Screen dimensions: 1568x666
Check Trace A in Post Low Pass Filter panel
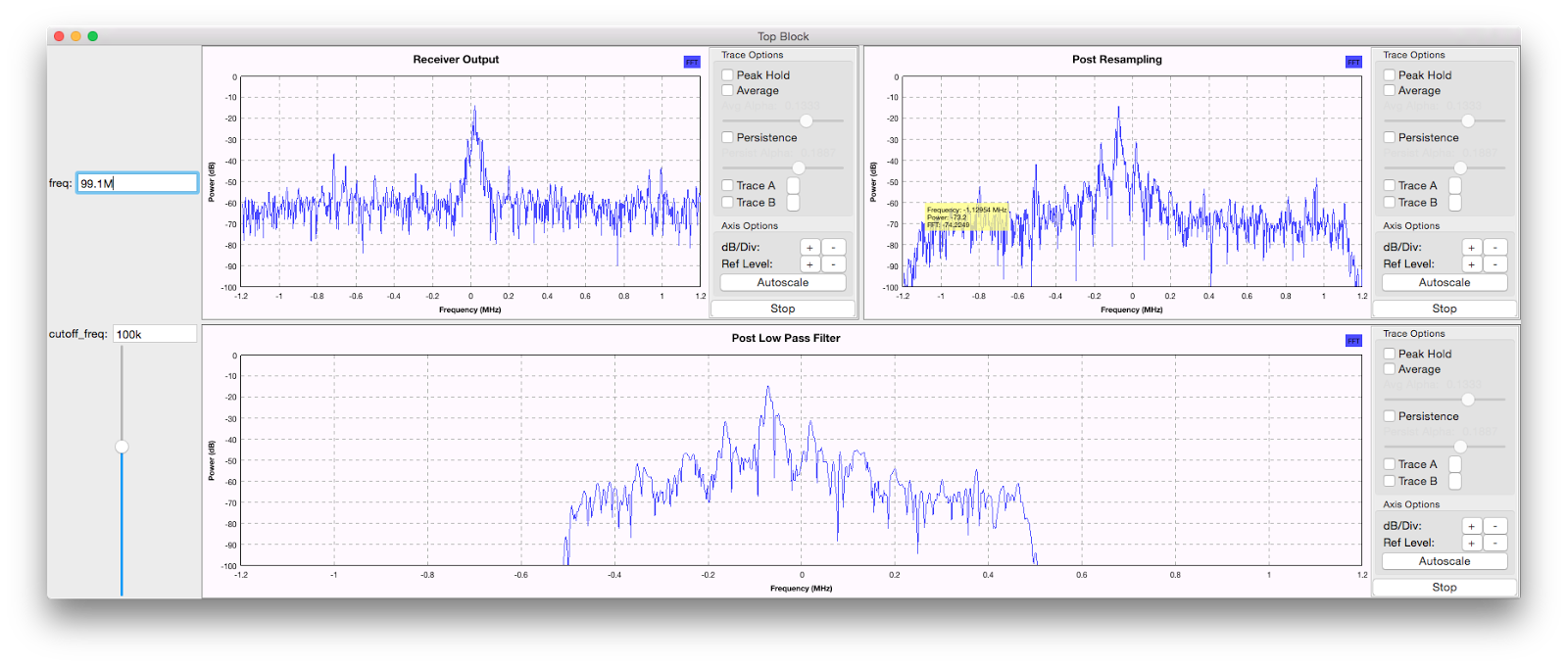tap(1390, 464)
